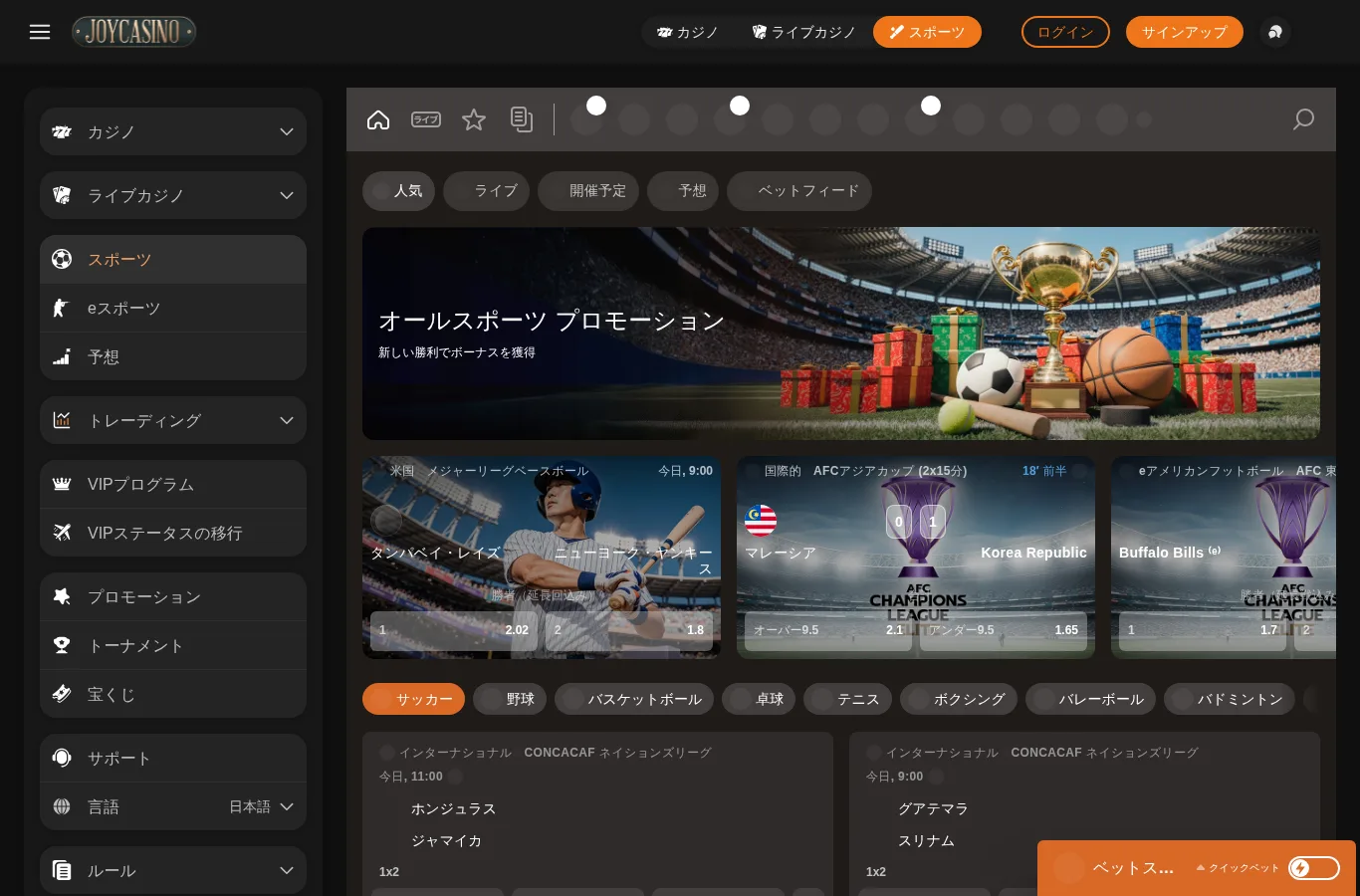Viewport: 1360px width, 896px height.
Task: Open 宝くじ sidebar item
Action: 173,694
